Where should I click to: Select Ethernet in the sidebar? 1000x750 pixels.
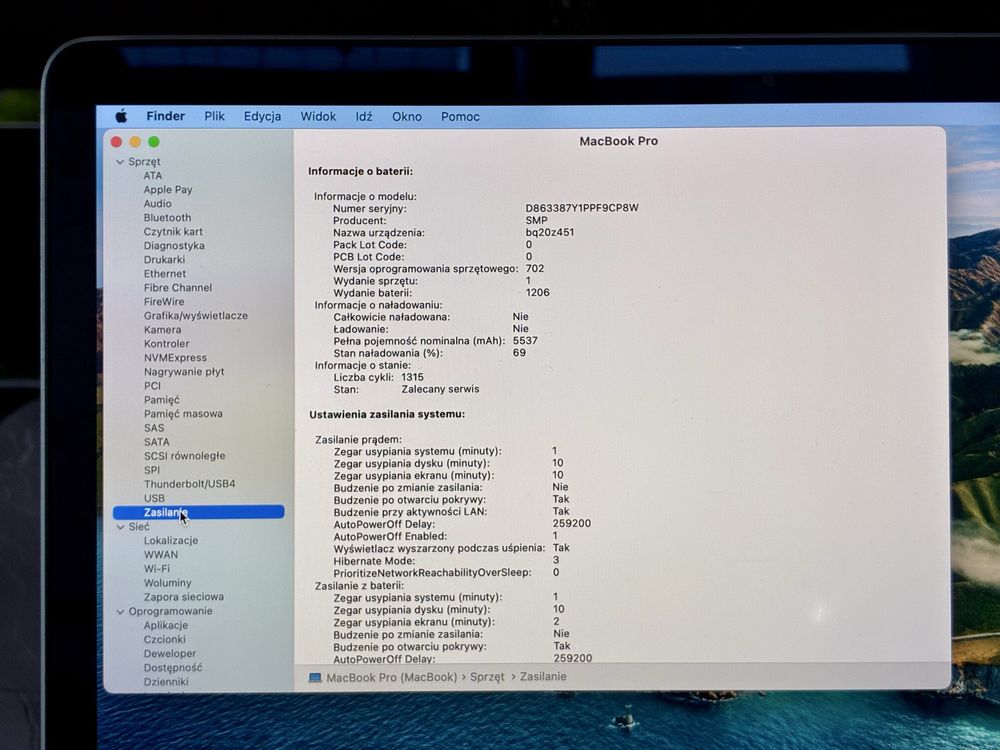click(165, 274)
